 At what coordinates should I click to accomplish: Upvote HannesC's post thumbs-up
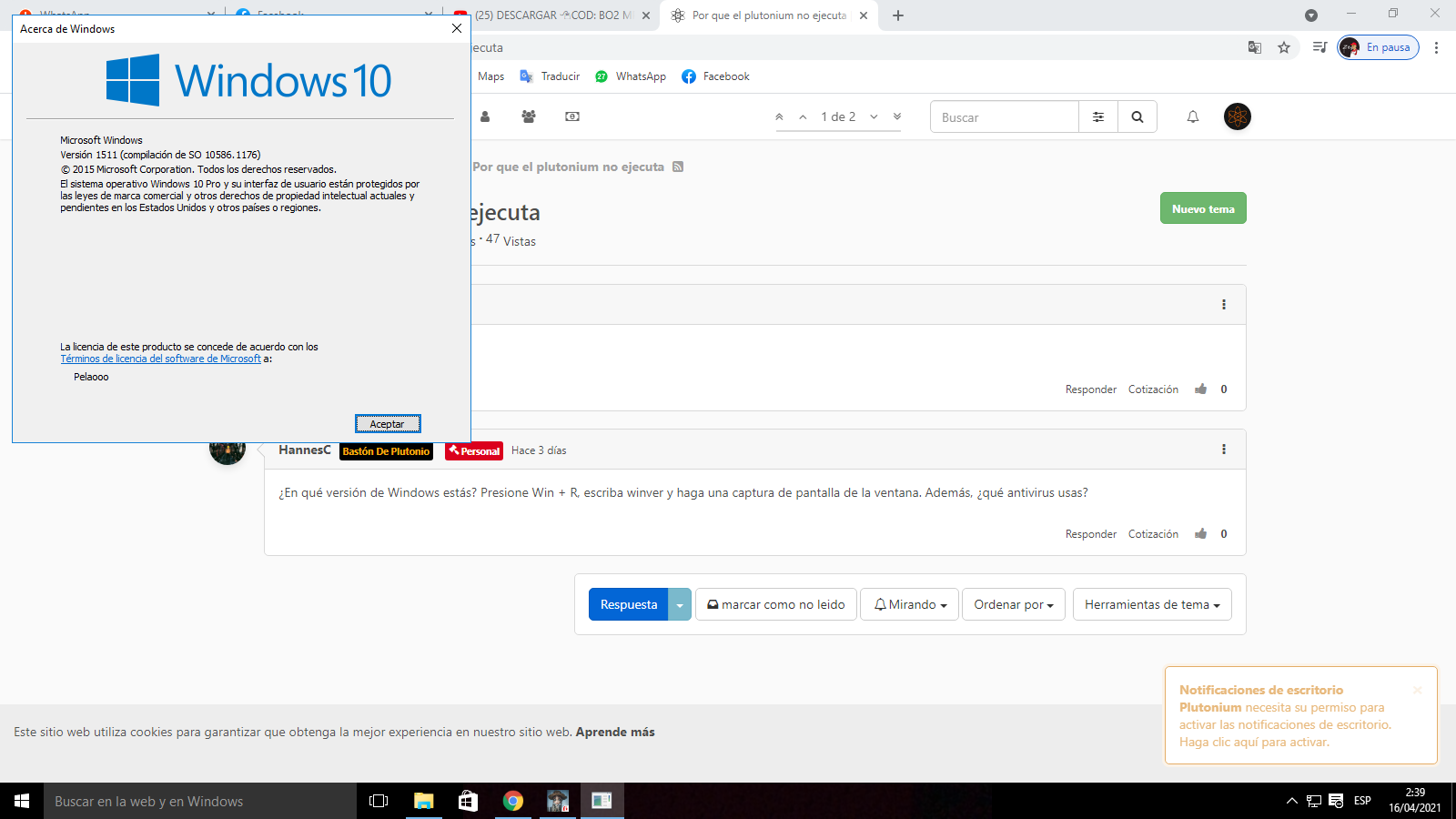tap(1201, 533)
